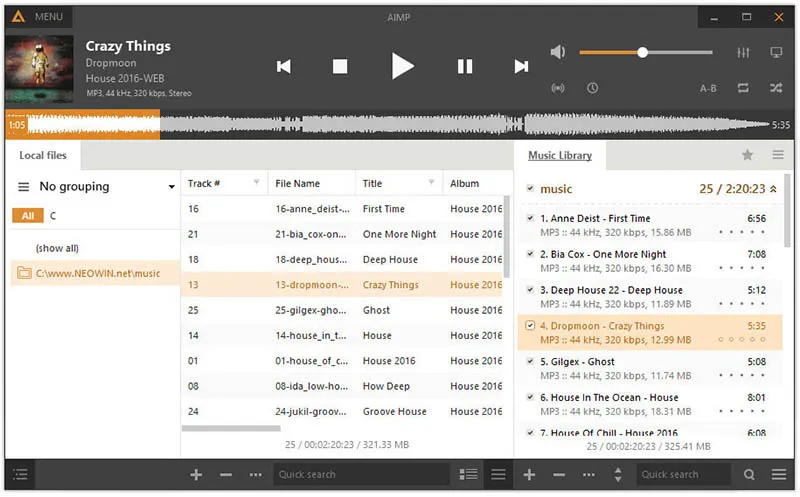
Task: Open the No grouping dropdown
Action: click(172, 187)
